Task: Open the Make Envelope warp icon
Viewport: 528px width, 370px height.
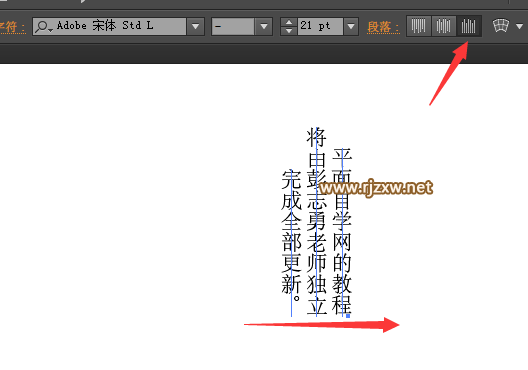Action: (501, 26)
